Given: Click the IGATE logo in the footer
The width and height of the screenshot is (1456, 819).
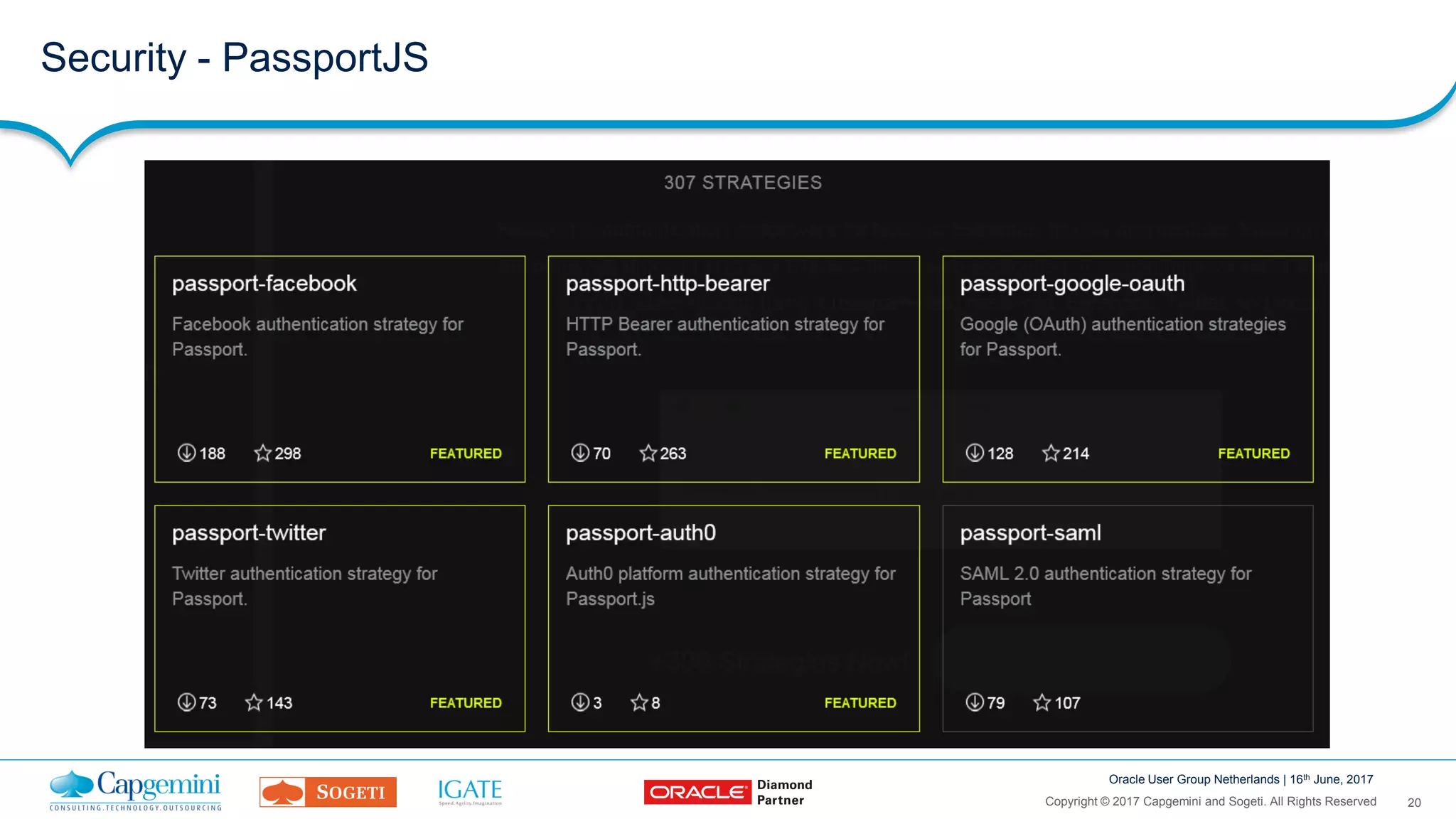Looking at the screenshot, I should [x=470, y=792].
